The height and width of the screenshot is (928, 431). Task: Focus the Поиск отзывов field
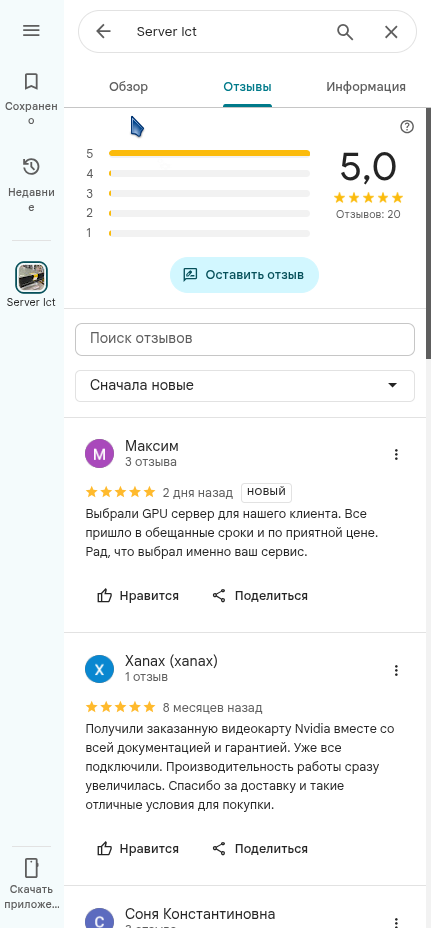(x=245, y=339)
